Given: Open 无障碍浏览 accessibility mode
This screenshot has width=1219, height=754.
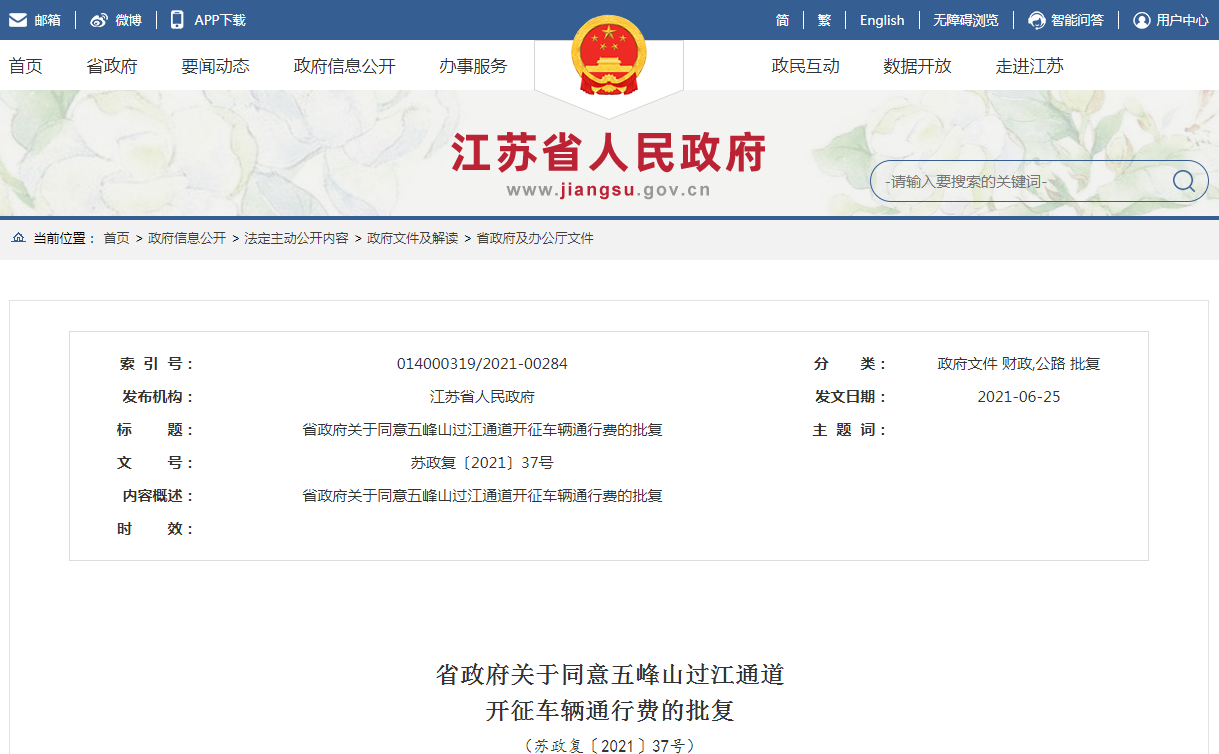Looking at the screenshot, I should click(x=965, y=20).
